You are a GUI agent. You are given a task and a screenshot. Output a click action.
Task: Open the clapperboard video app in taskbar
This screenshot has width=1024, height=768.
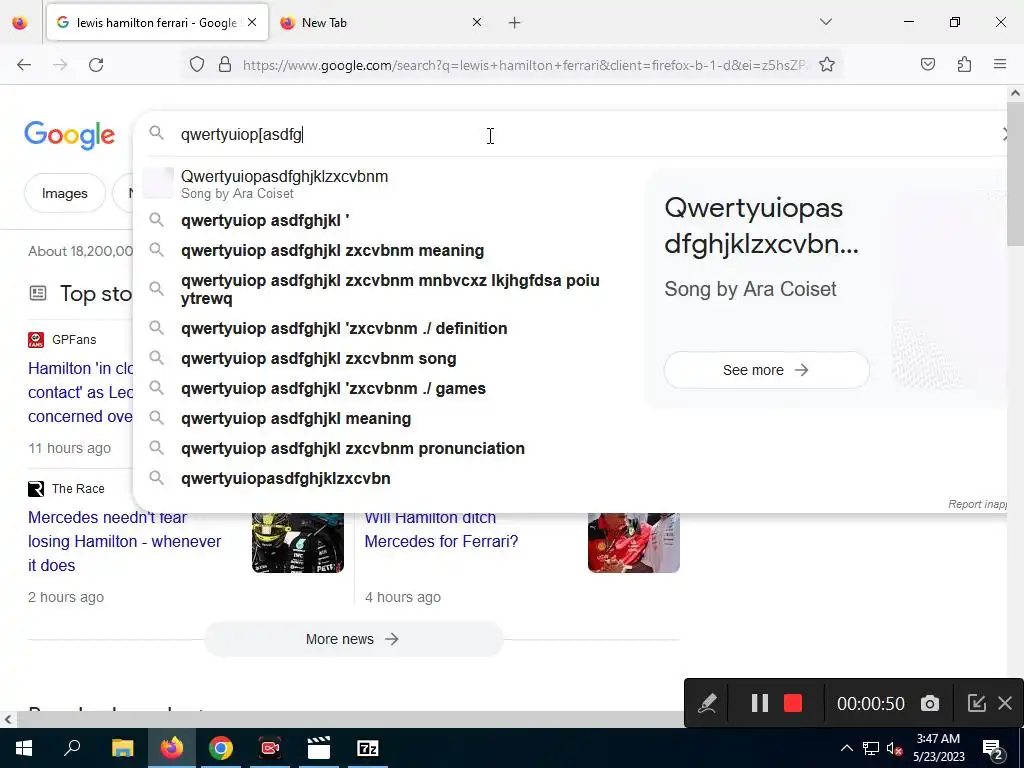pyautogui.click(x=319, y=748)
